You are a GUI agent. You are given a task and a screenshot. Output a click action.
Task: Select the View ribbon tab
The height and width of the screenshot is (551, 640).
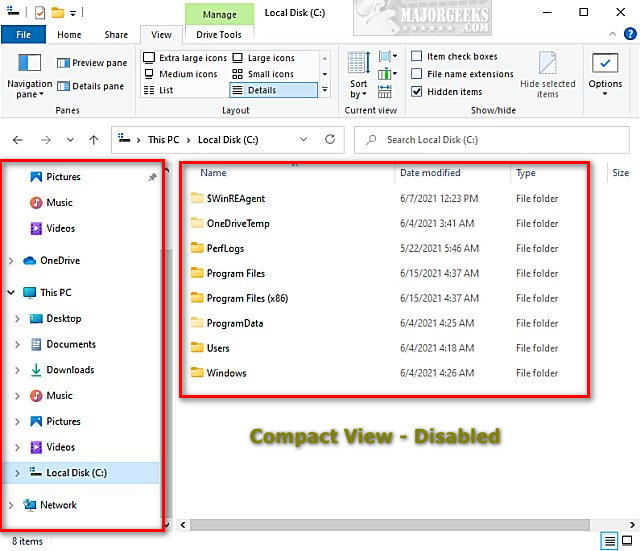[161, 35]
